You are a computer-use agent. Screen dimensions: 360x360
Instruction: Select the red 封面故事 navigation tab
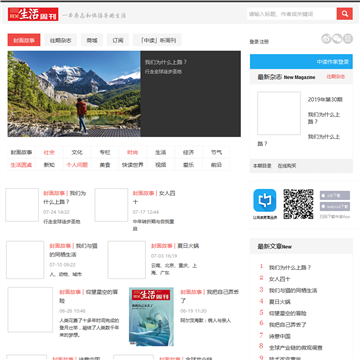24,40
